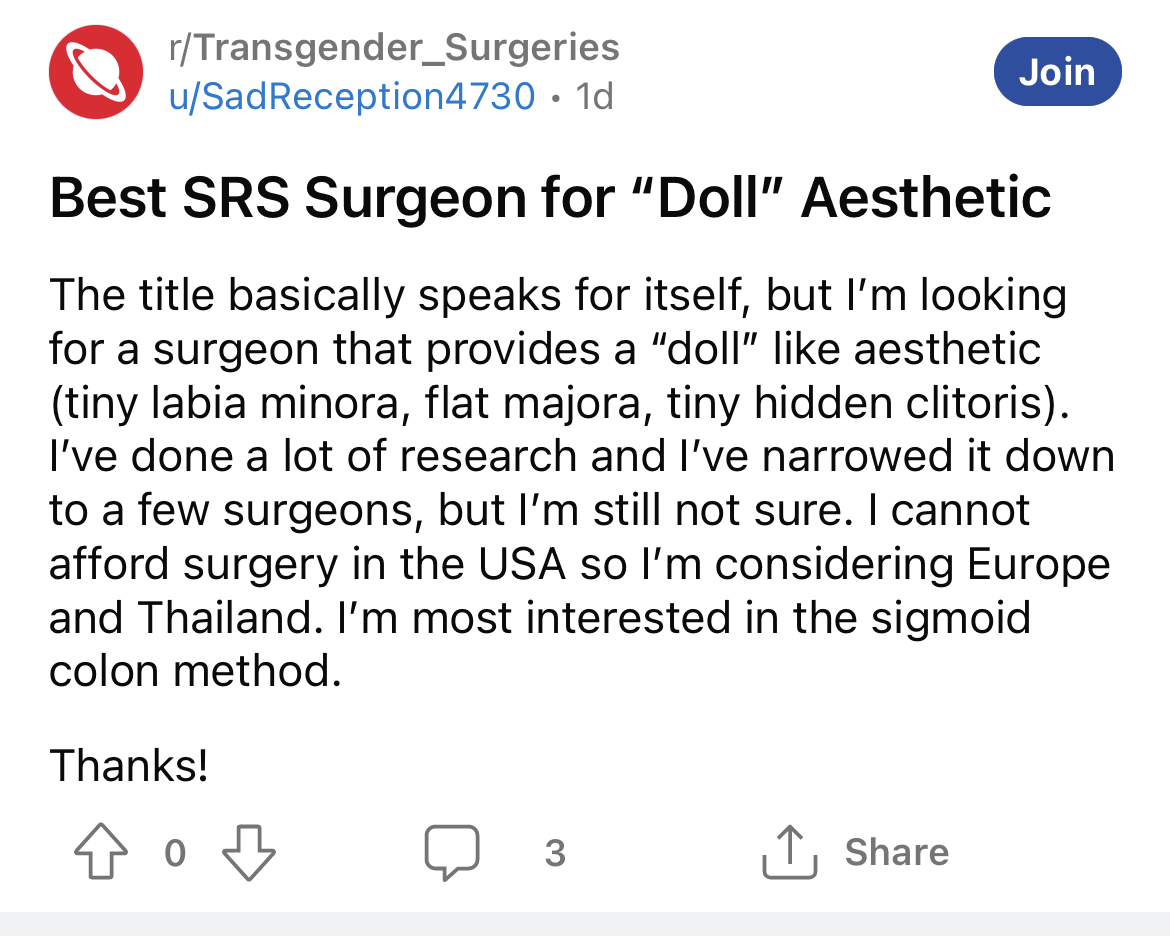Click the Thanks! closing line
Screen dimensions: 1170x942
tap(129, 766)
